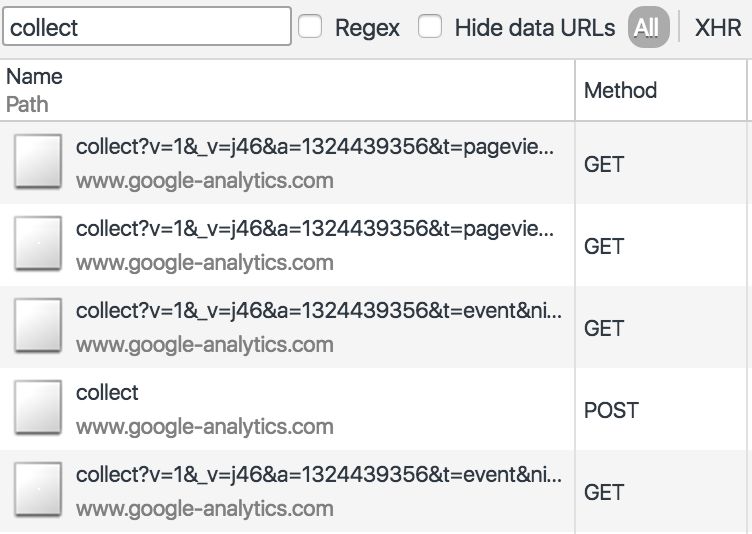The height and width of the screenshot is (534, 752).
Task: Select the last t=event collect request name
Action: pyautogui.click(x=318, y=475)
